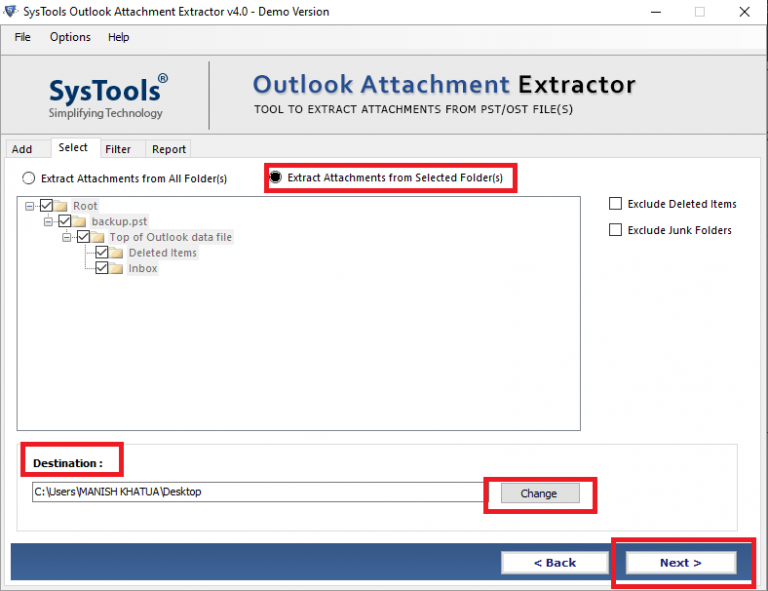Select Extract Attachments from All Folder(s)
The width and height of the screenshot is (768, 591).
(29, 179)
